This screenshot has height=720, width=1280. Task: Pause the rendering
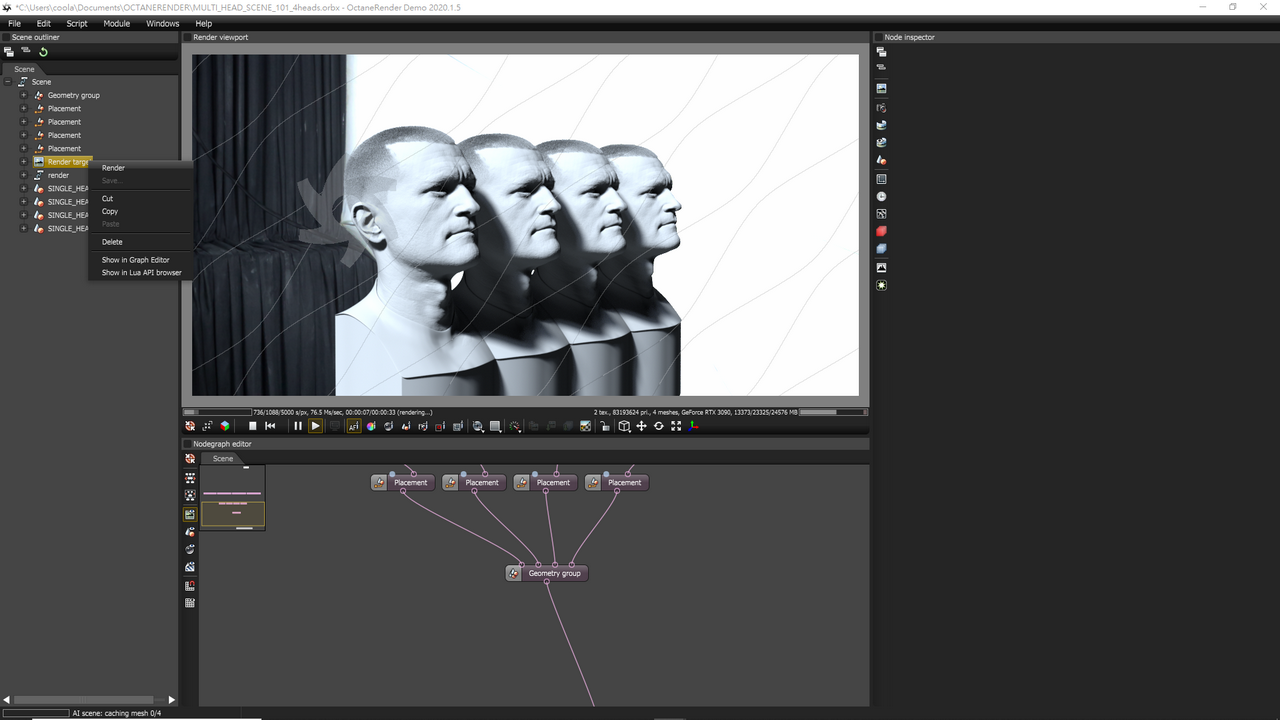pos(297,426)
